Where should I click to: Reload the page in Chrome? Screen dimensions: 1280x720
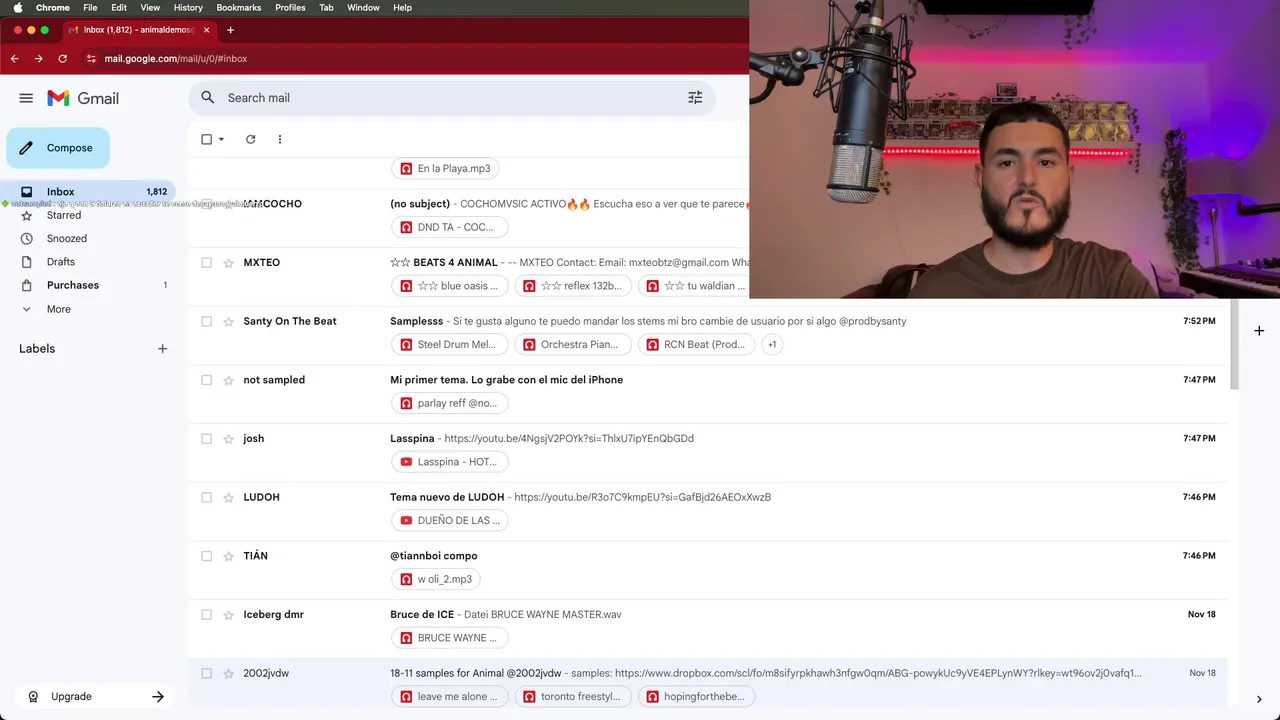click(63, 59)
